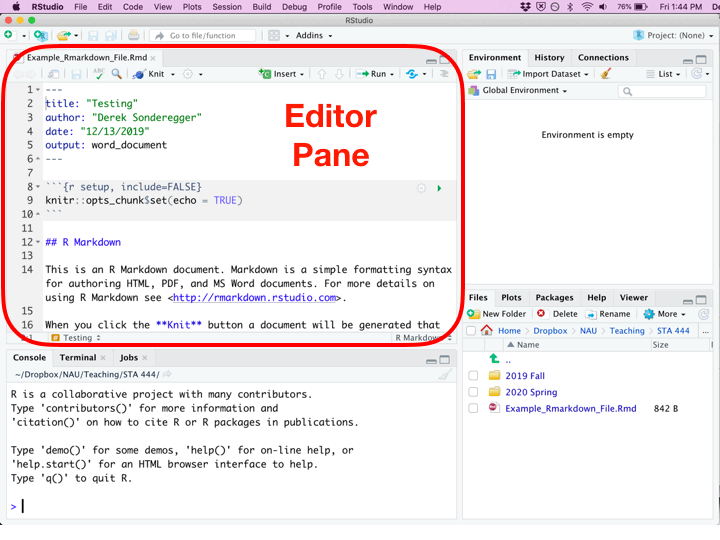Select the Example_Rmarkdown_File.Rmd checkbox
The height and width of the screenshot is (540, 720).
(473, 408)
